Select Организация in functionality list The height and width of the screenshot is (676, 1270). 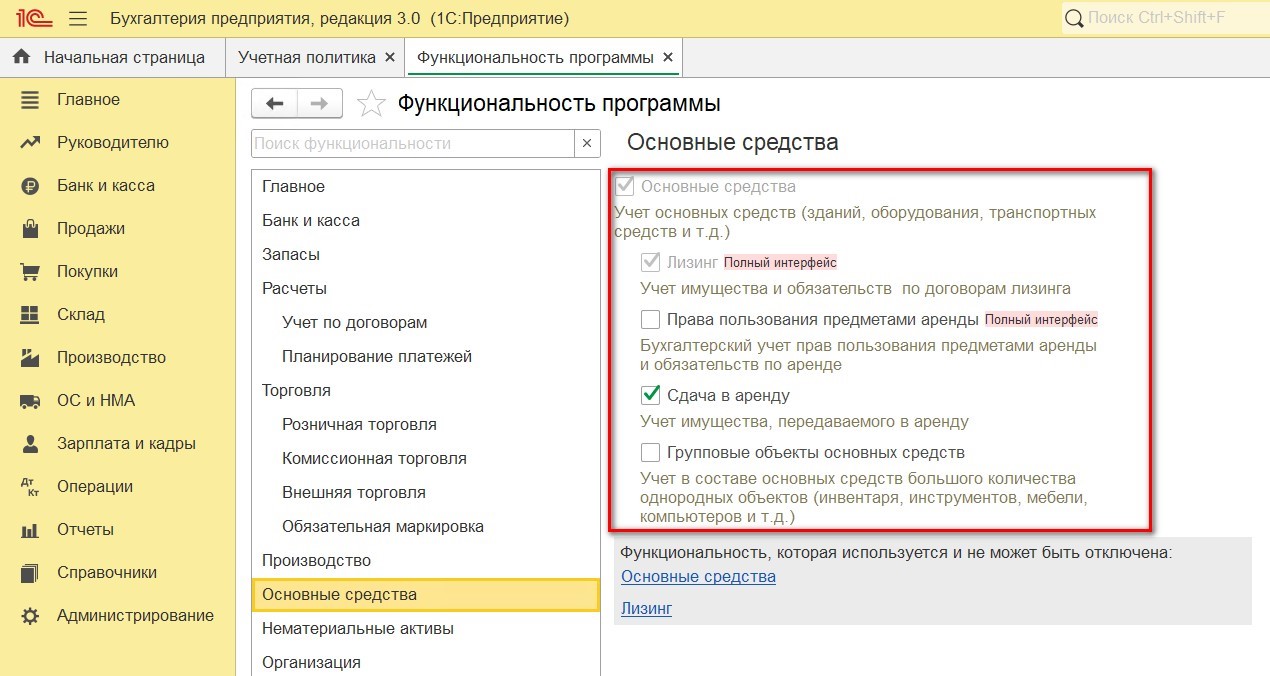tap(426, 662)
